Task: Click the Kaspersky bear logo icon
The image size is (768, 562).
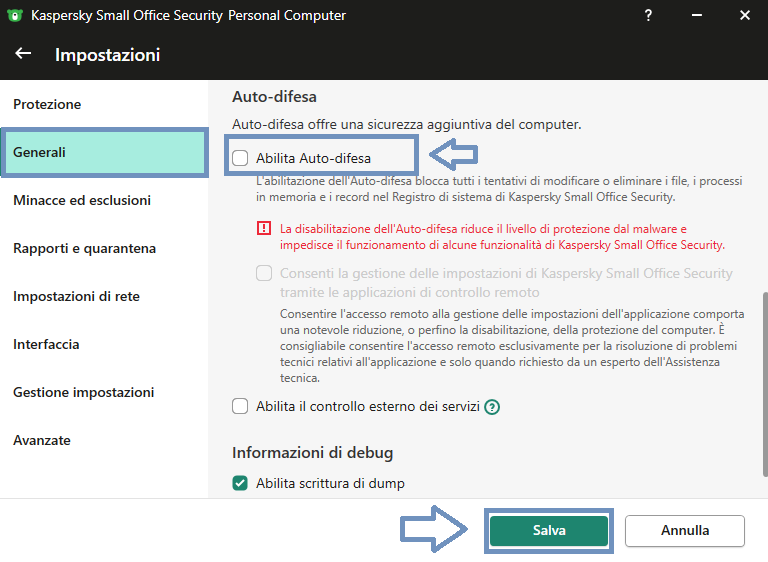Action: [x=15, y=15]
